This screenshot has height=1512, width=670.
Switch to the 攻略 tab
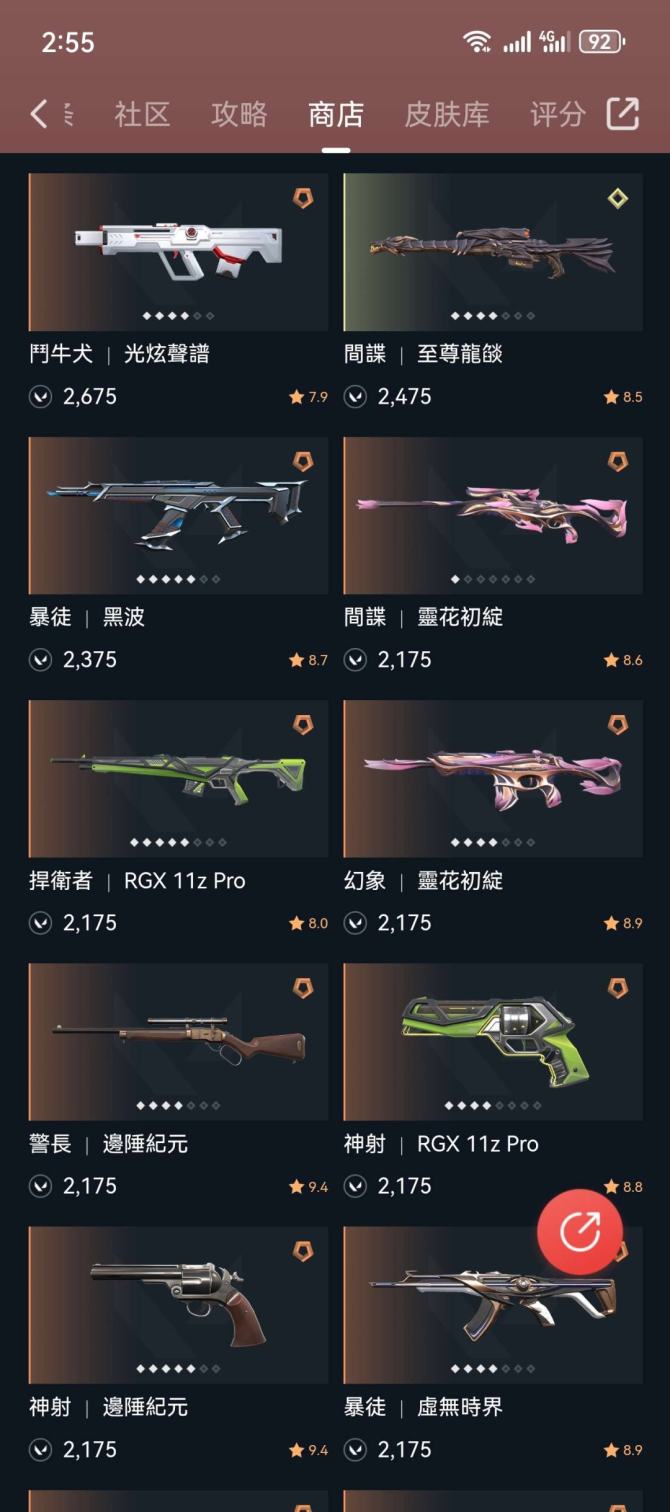[239, 114]
